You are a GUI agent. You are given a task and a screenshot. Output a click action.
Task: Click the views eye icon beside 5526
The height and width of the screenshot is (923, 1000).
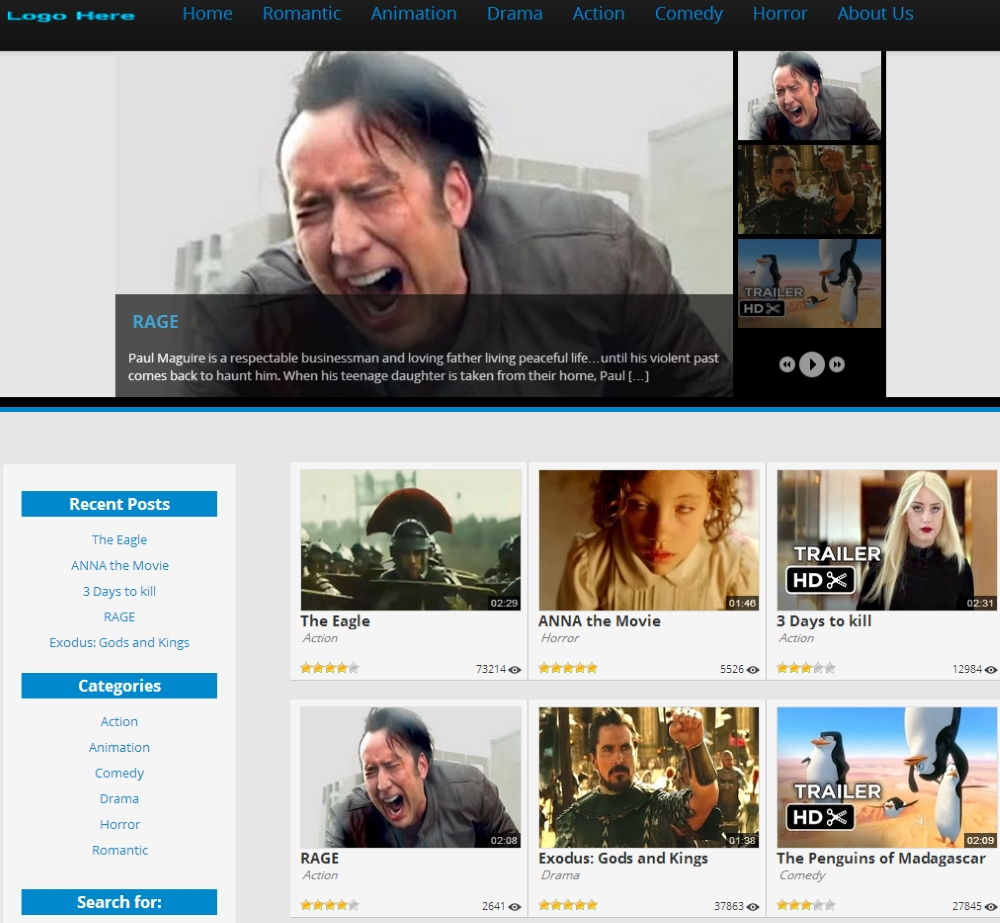(x=753, y=670)
